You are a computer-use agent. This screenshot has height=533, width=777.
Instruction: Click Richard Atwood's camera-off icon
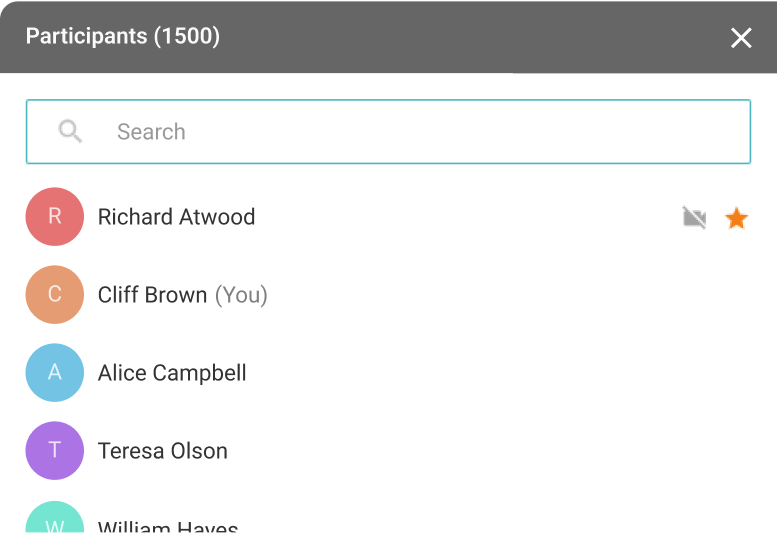coord(694,218)
